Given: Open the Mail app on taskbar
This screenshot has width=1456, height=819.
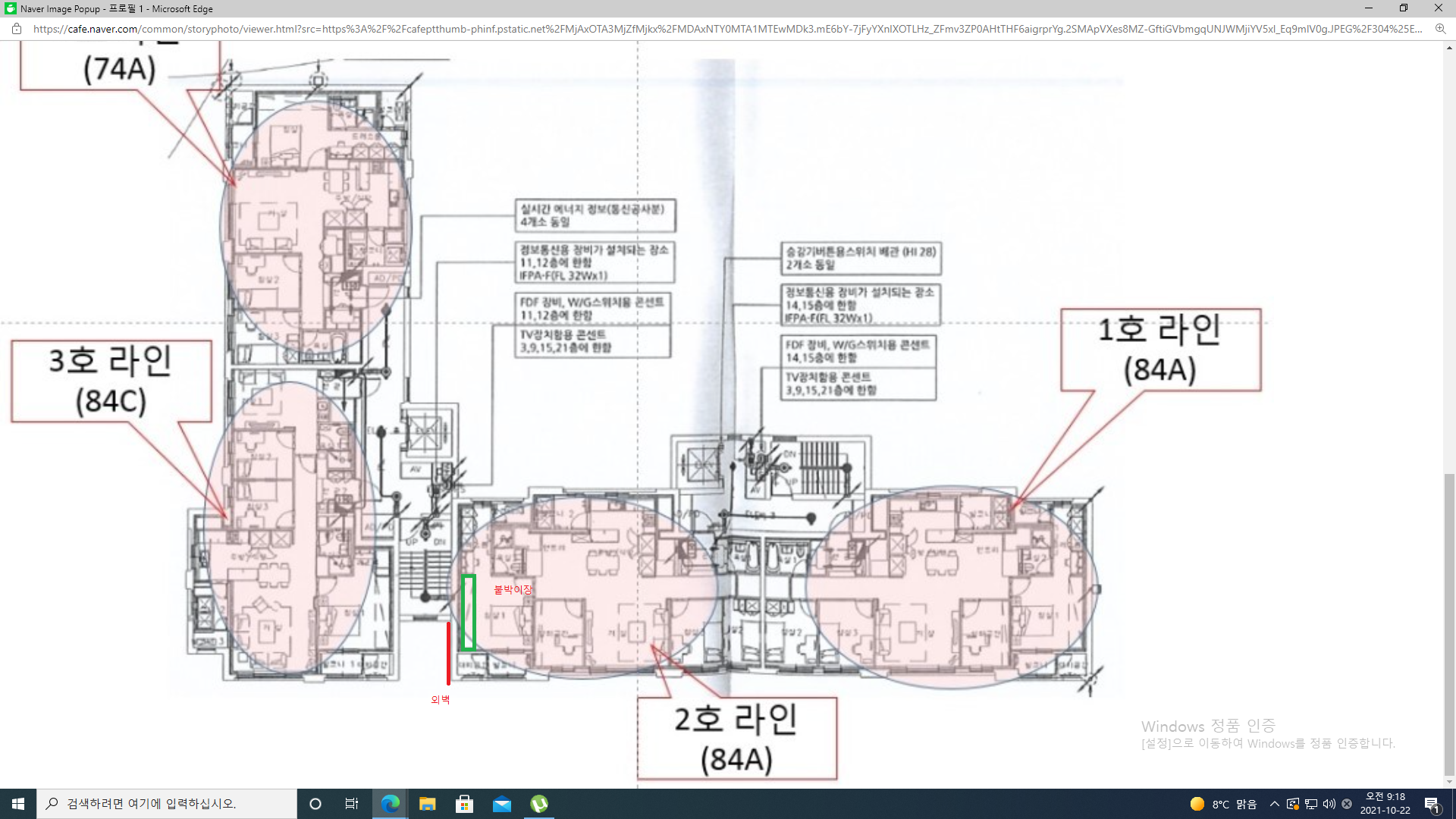Looking at the screenshot, I should 502,804.
